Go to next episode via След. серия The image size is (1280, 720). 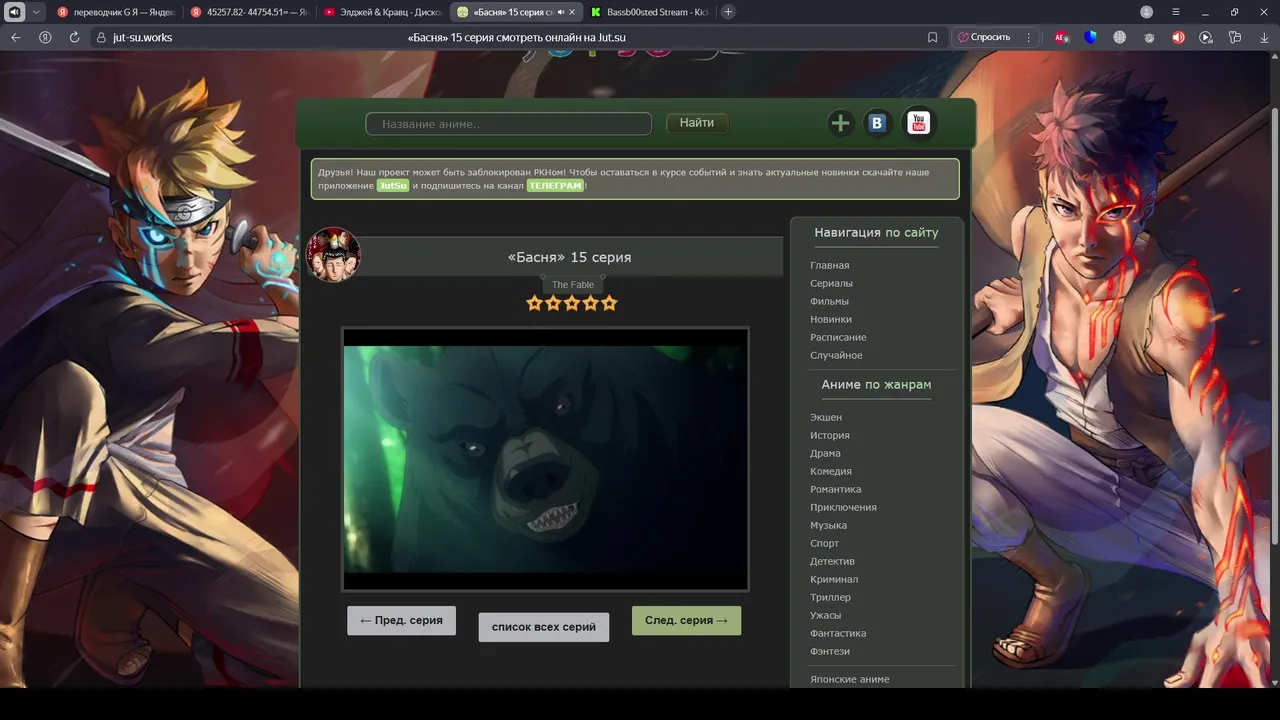pyautogui.click(x=686, y=620)
